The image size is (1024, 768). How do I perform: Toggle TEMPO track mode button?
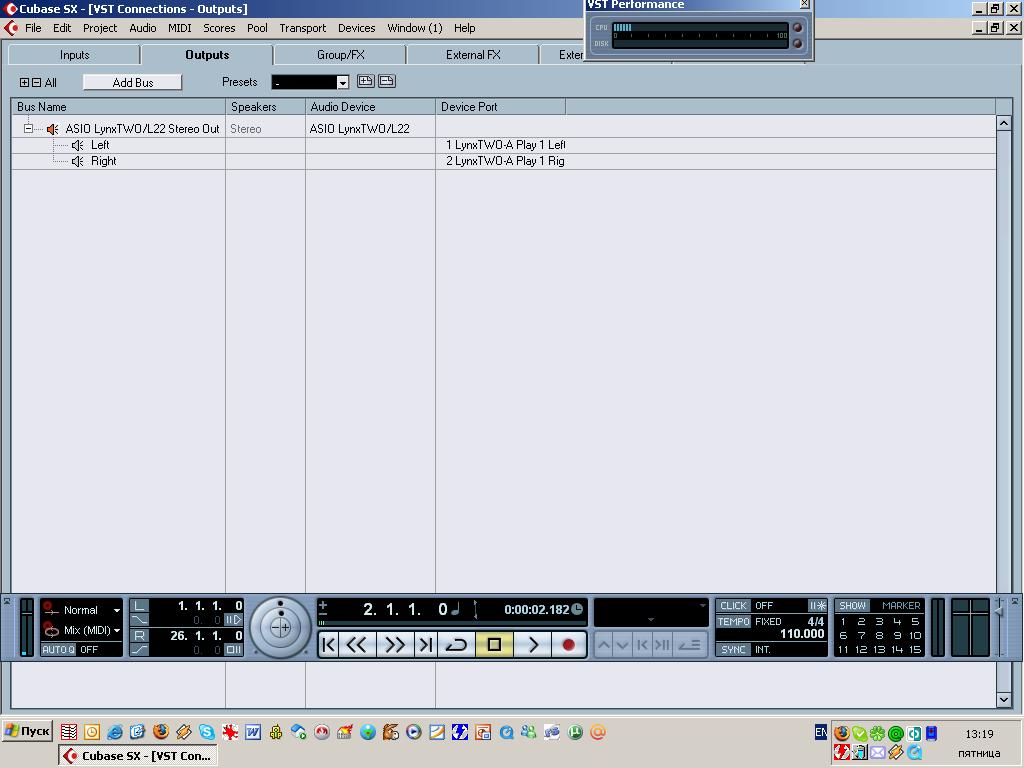click(733, 622)
